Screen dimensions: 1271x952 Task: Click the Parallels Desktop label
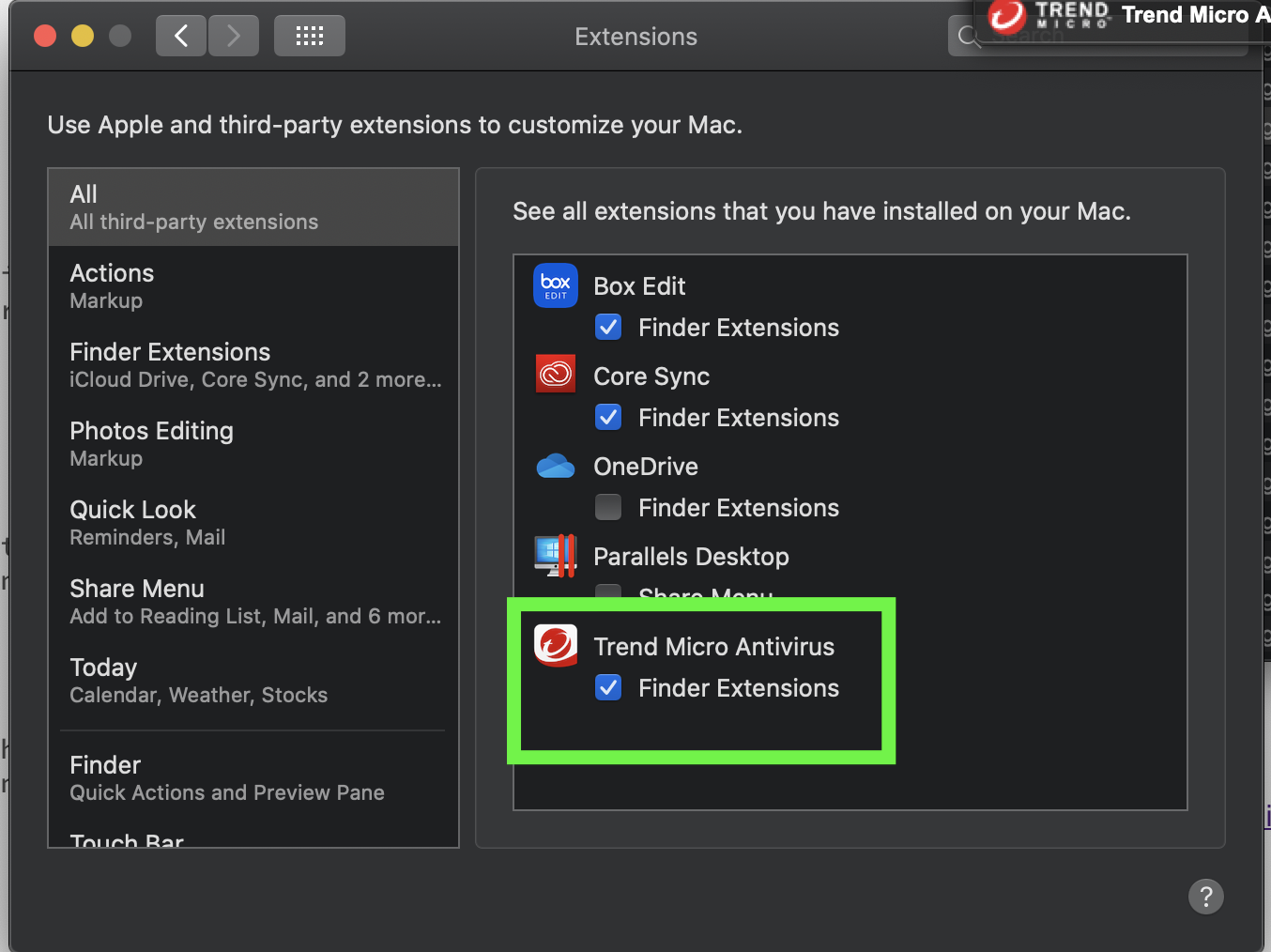[x=691, y=557]
